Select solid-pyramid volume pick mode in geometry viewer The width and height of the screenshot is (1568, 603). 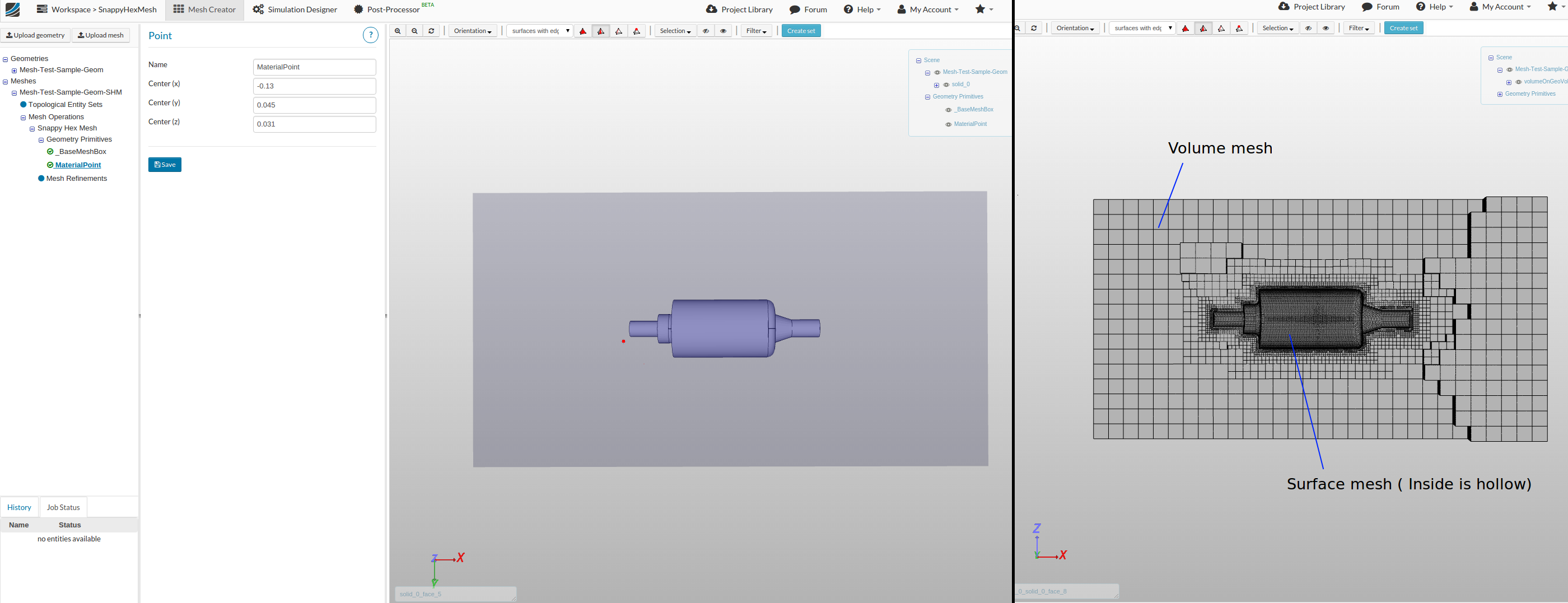click(x=582, y=31)
